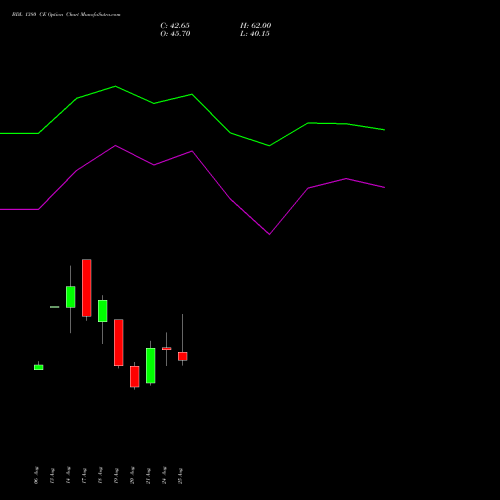The height and width of the screenshot is (500, 500).
Task: Click the flat green dash candle above 13 Aug
Action: pos(55,307)
